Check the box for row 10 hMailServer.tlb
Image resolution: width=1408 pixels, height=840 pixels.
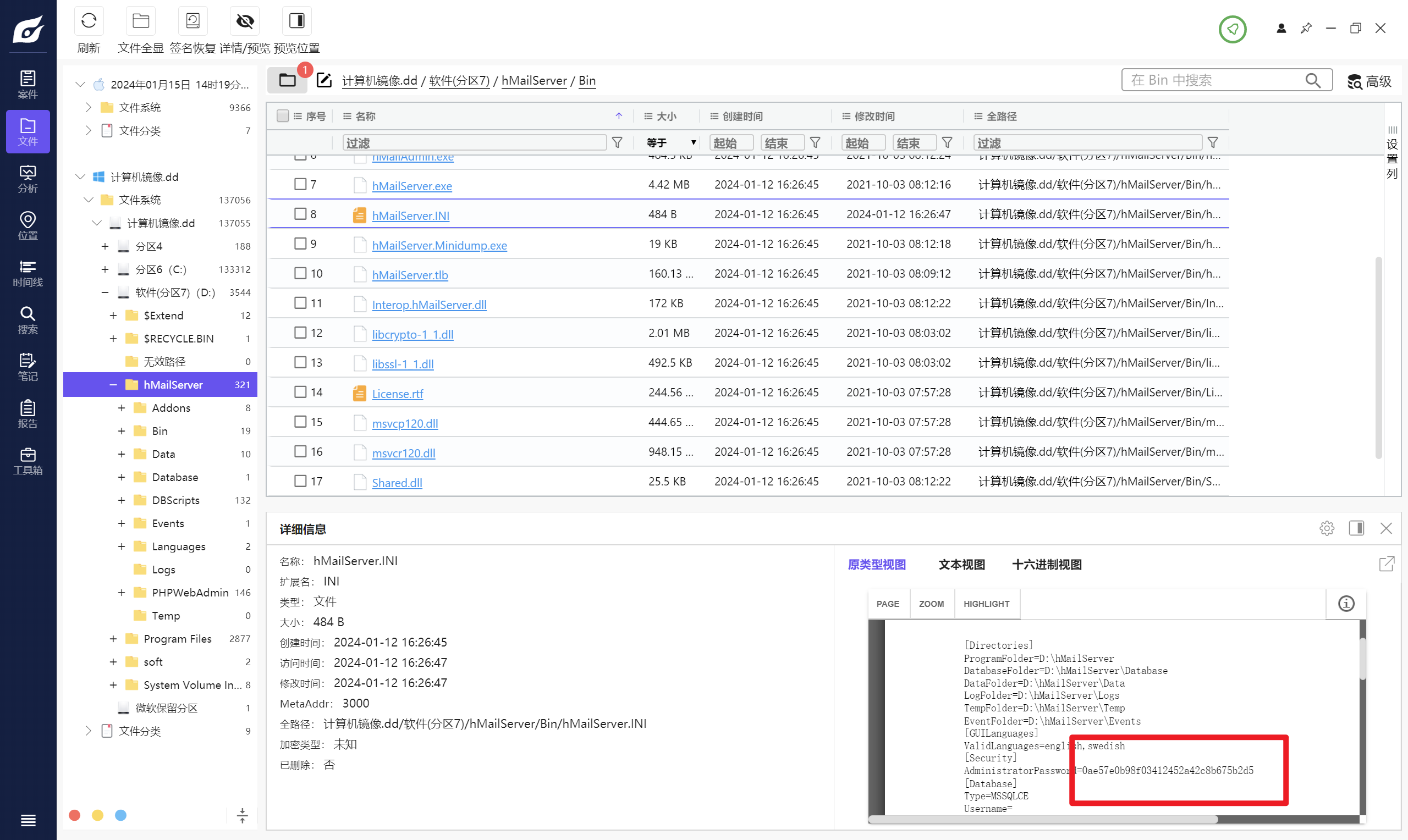coord(300,273)
